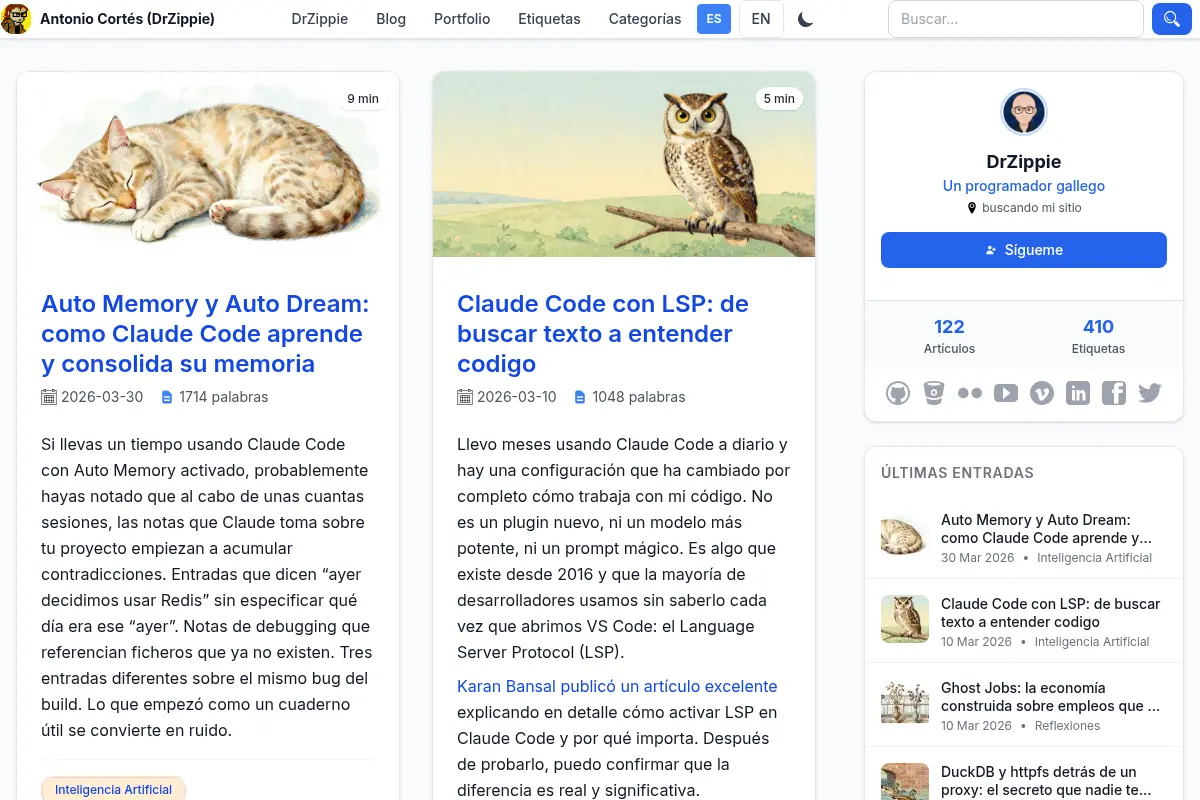This screenshot has width=1200, height=800.
Task: Open the Inteligencia Artificial tag under the cat article
Action: [x=113, y=789]
